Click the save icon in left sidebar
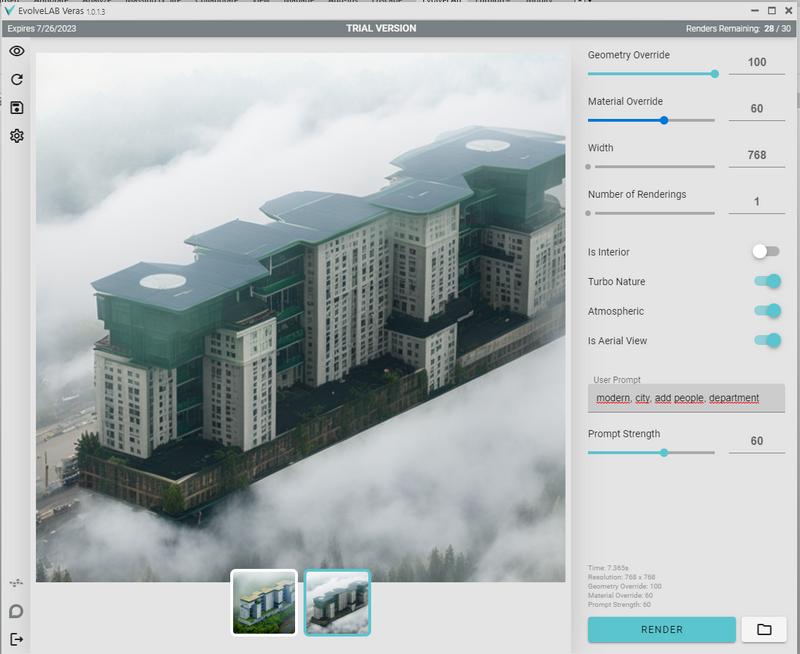The width and height of the screenshot is (800, 654). pyautogui.click(x=17, y=107)
